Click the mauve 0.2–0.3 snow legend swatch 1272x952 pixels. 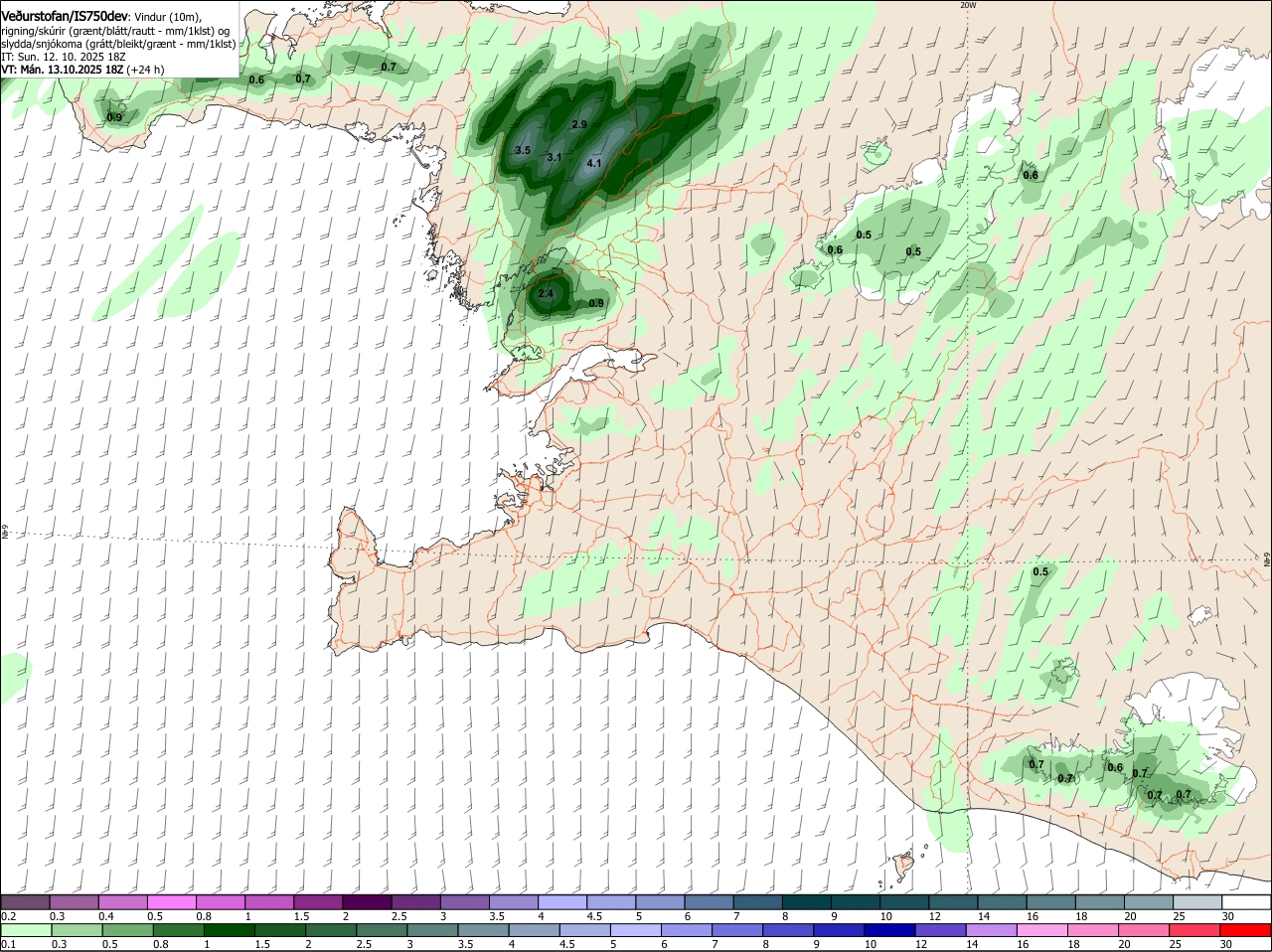[26, 902]
